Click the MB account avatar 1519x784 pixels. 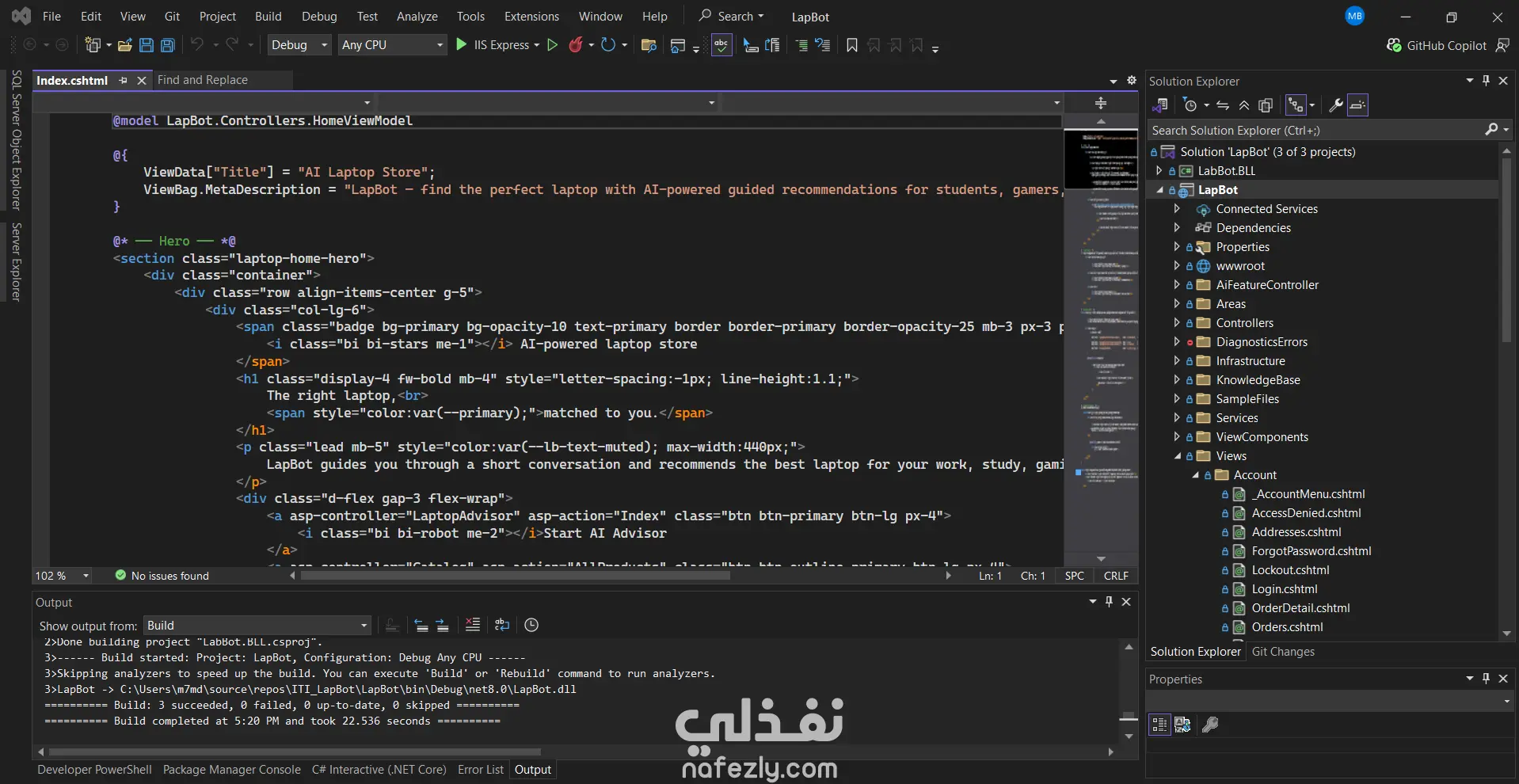(x=1354, y=16)
